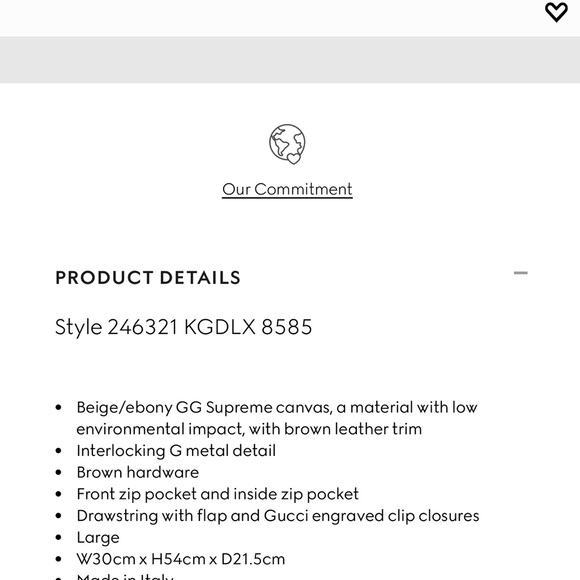
Task: Click the W30cm x H54cm x D21.5cm dimensions
Action: [x=181, y=559]
